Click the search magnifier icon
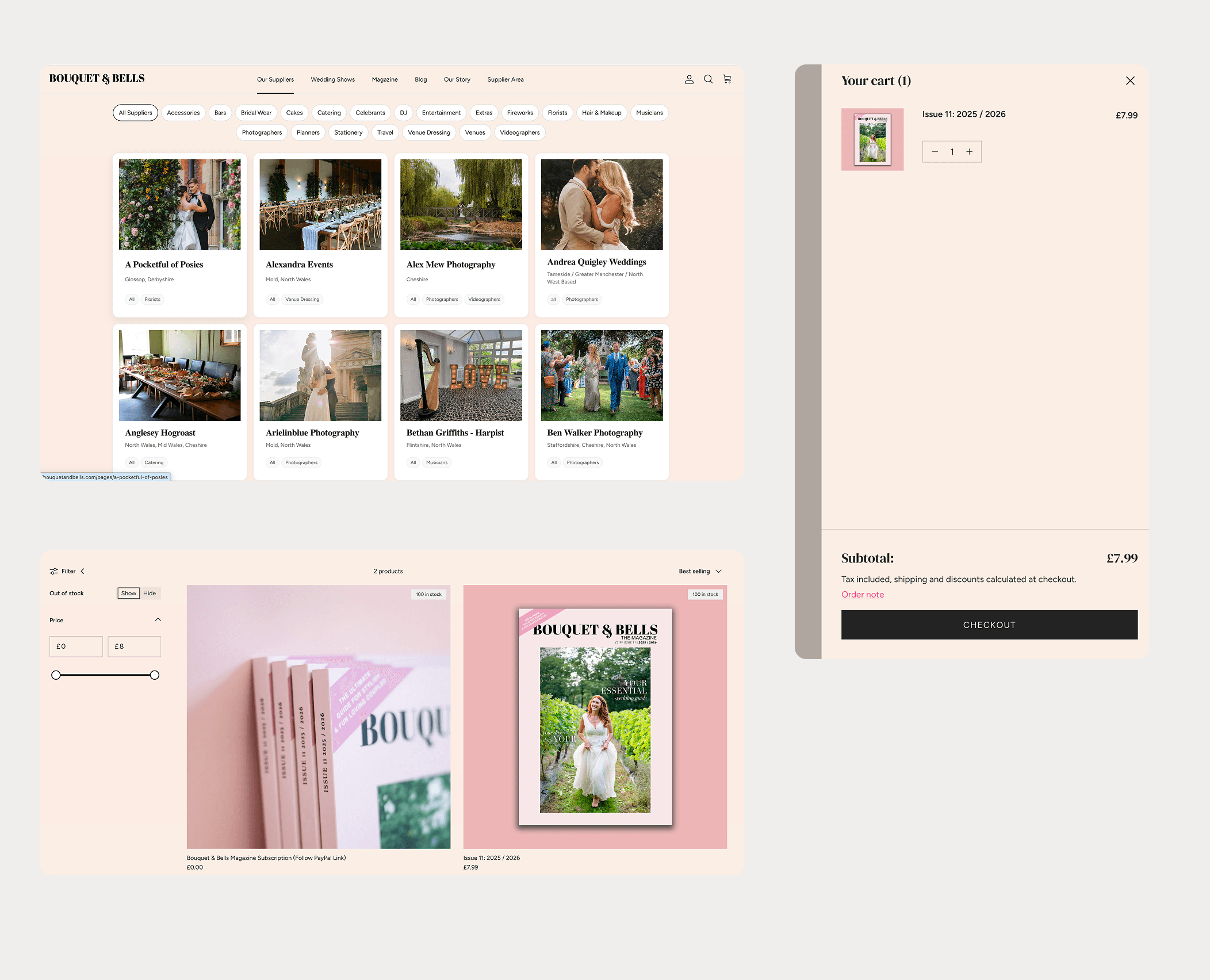The height and width of the screenshot is (980, 1210). coord(708,79)
